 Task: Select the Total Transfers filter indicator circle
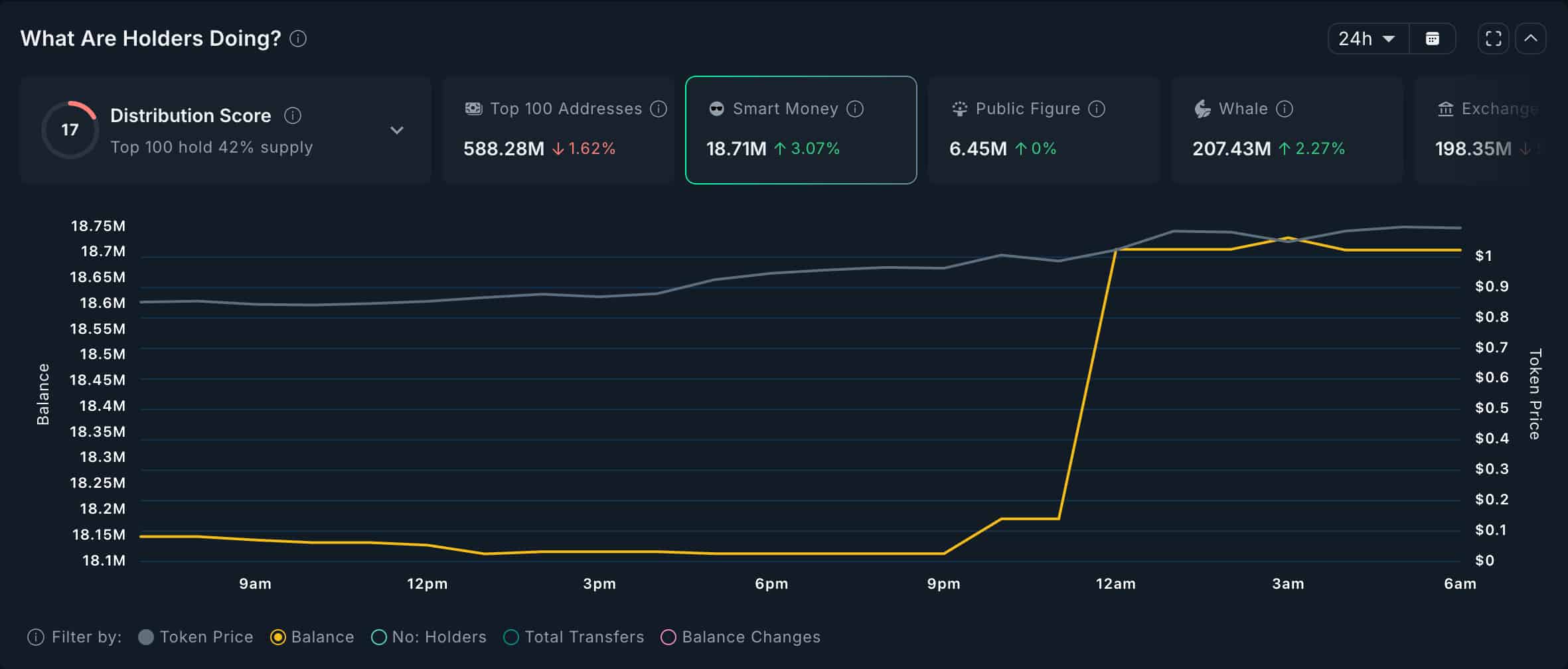tap(510, 636)
